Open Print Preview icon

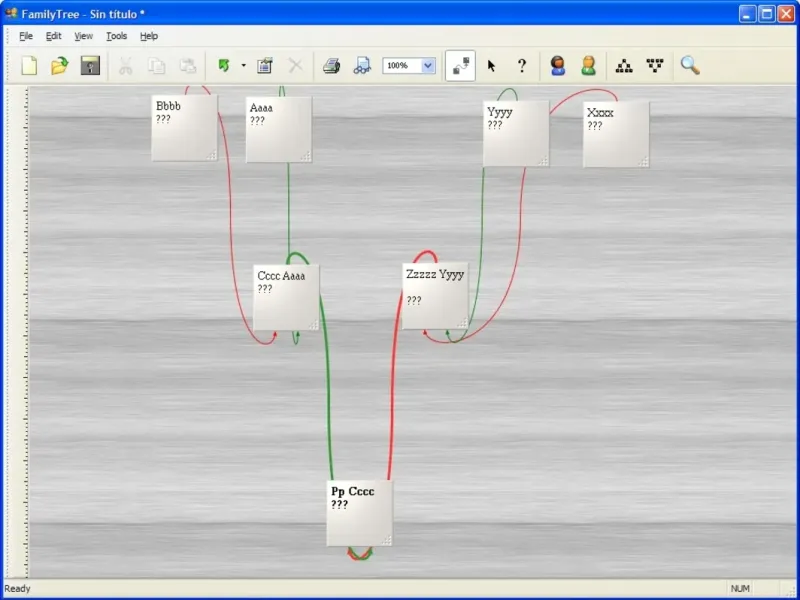(x=362, y=66)
